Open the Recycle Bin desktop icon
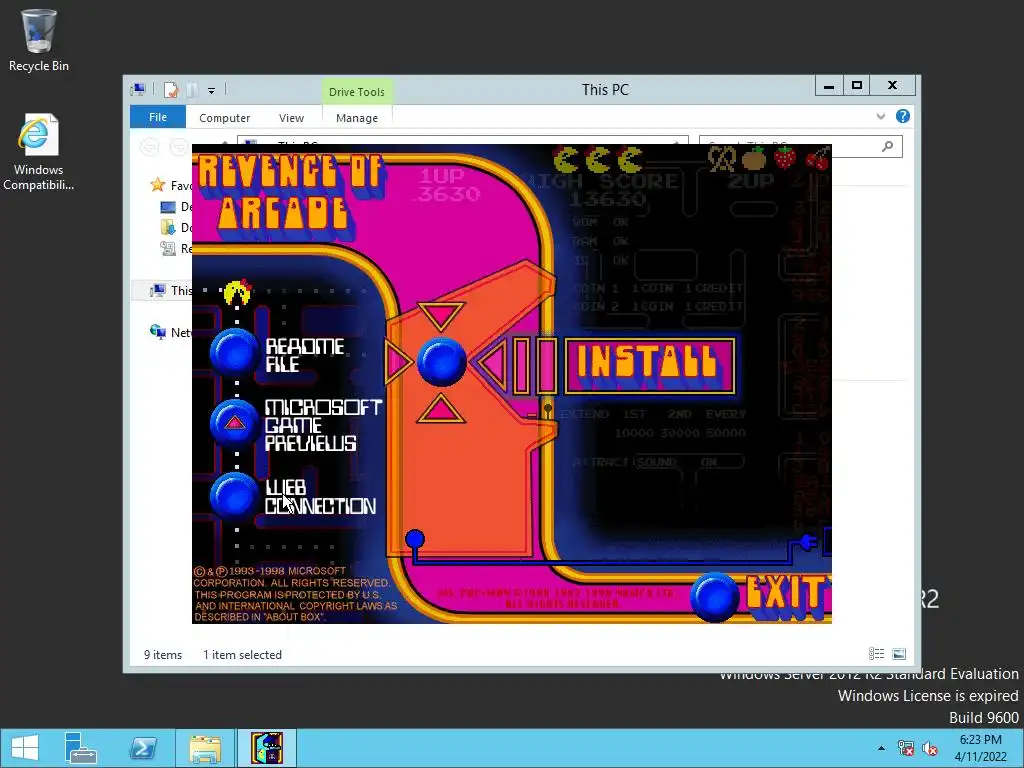The width and height of the screenshot is (1024, 768). click(39, 41)
